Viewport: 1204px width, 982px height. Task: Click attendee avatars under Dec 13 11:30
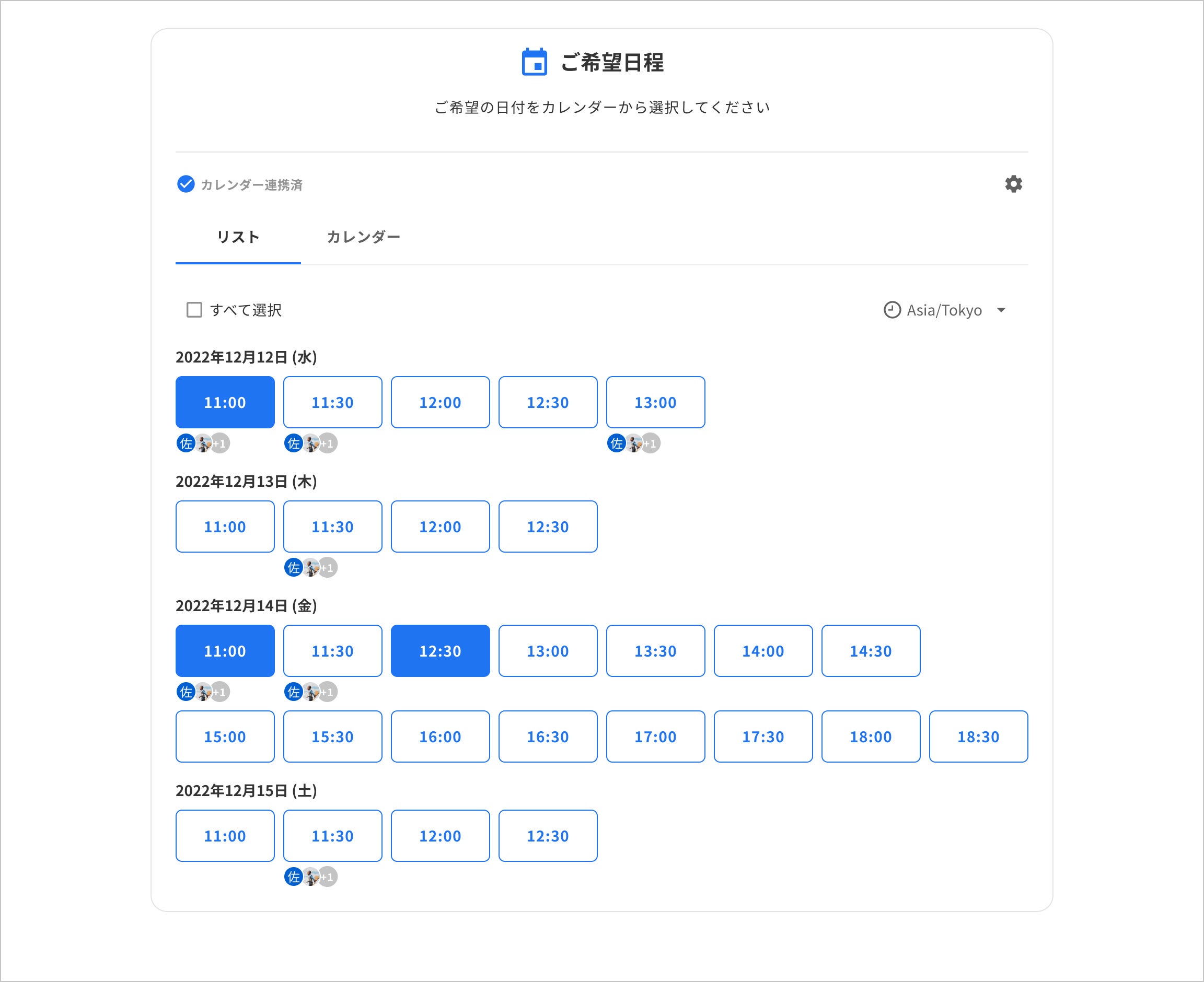(x=310, y=567)
